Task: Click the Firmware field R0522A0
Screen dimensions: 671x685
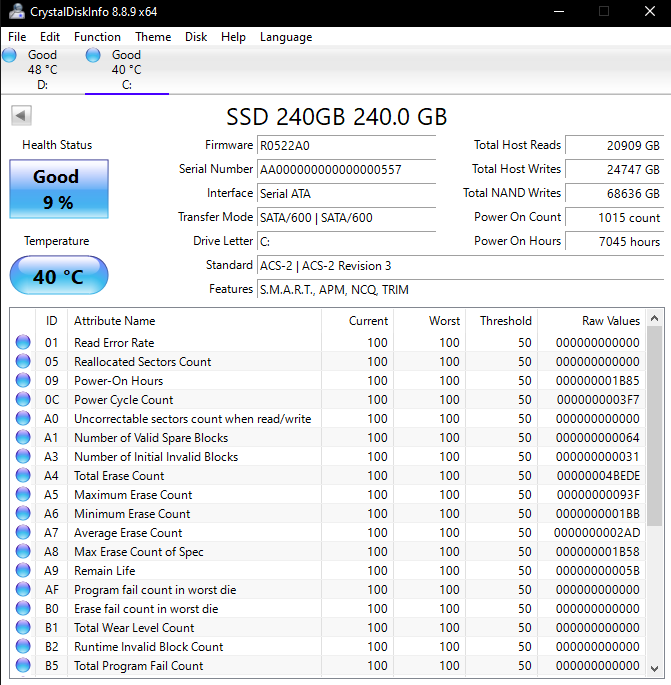Action: [x=346, y=145]
